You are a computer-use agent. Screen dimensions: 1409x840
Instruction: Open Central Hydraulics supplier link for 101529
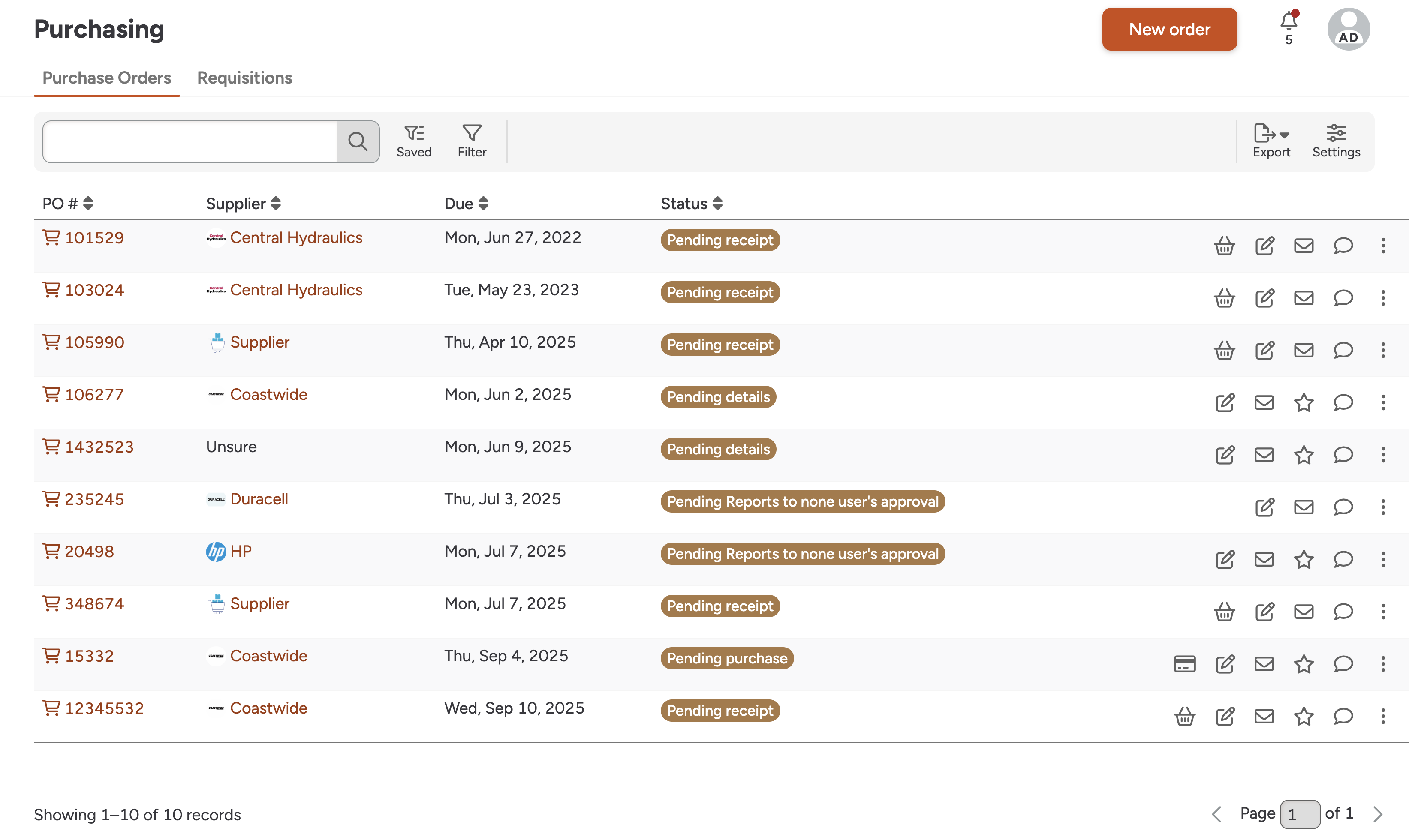(295, 237)
